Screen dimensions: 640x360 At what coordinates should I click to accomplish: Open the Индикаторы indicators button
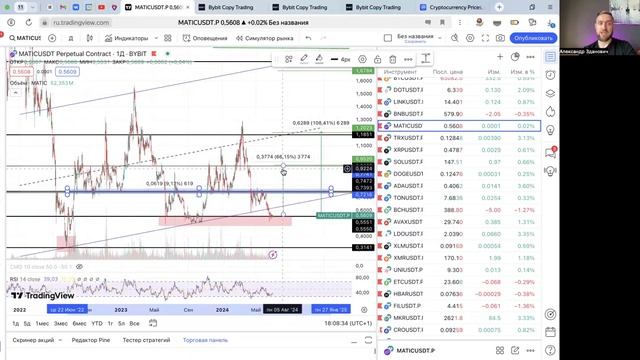click(127, 38)
